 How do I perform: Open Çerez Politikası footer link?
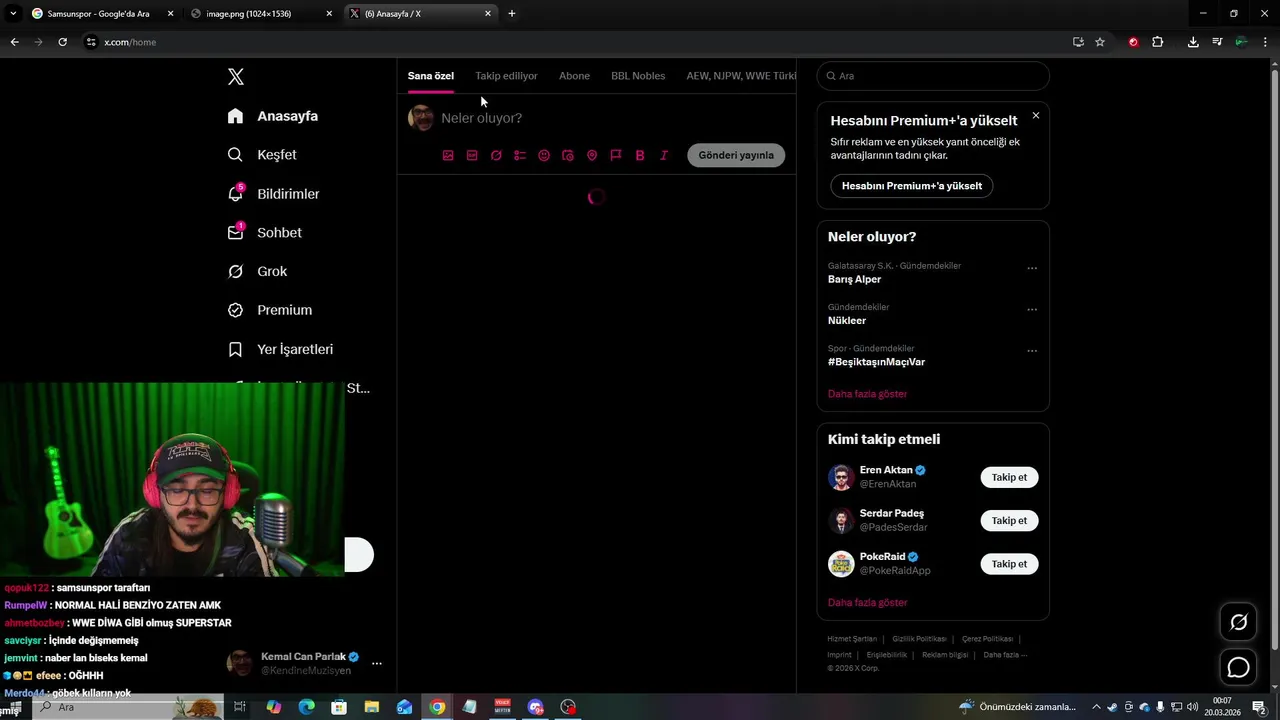(x=987, y=639)
